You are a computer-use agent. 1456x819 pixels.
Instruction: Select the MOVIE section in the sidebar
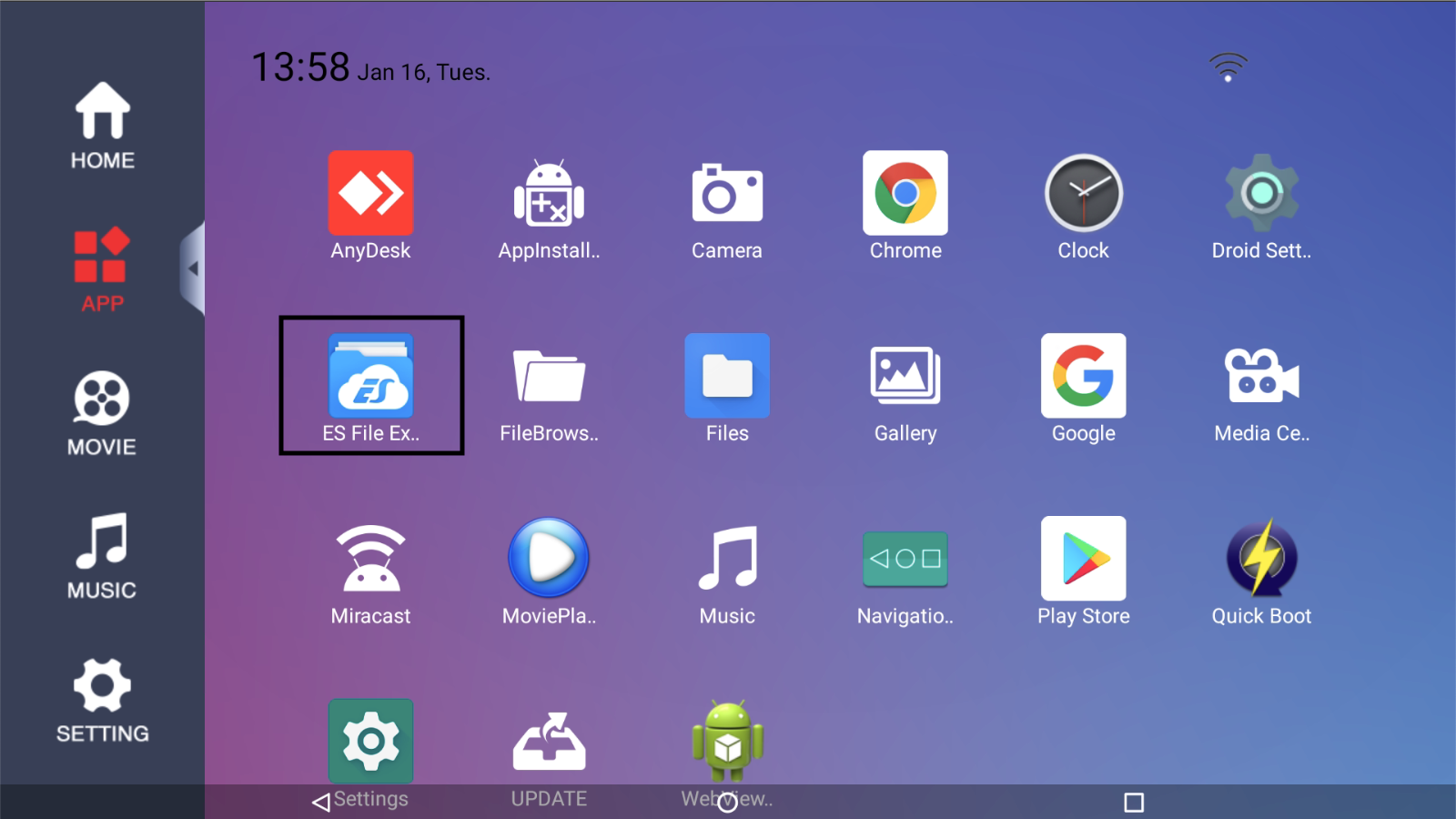pos(101,414)
